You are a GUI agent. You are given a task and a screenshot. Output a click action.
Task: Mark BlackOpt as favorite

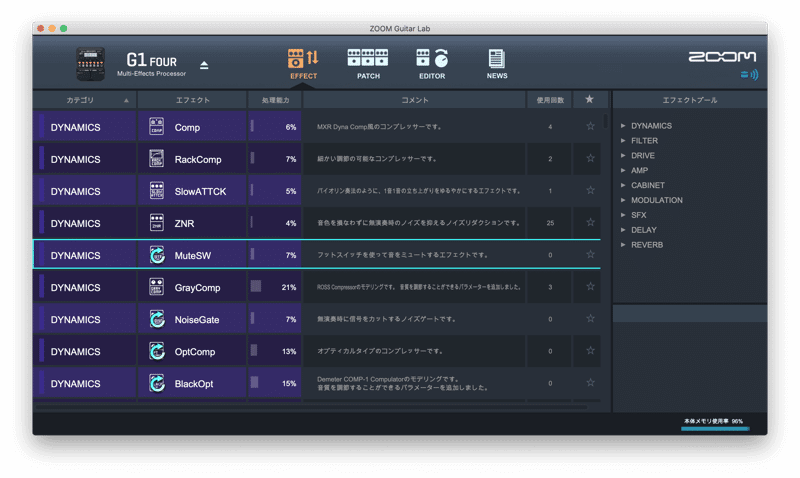click(590, 383)
